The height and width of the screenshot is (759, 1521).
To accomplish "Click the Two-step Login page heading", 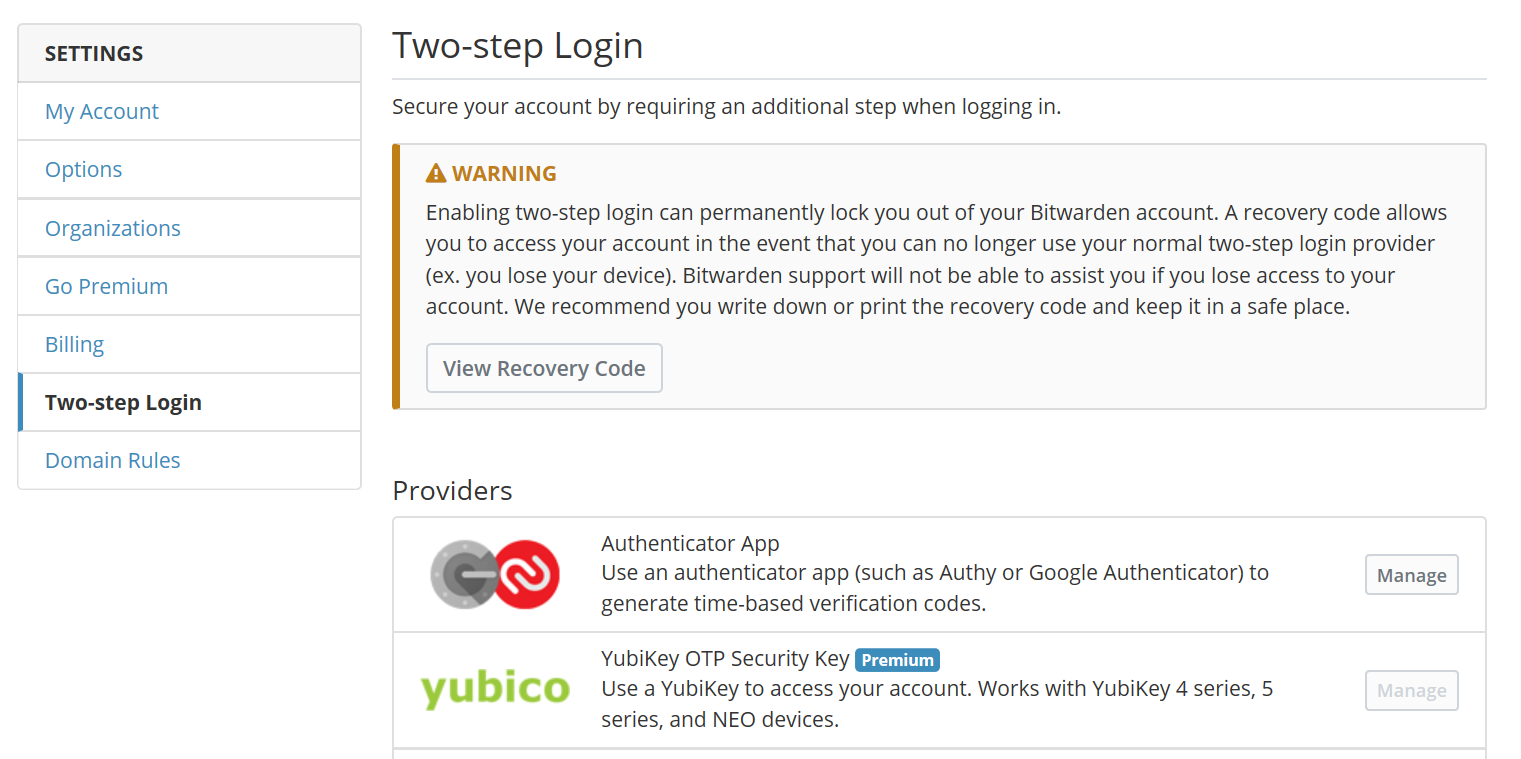I will [517, 46].
